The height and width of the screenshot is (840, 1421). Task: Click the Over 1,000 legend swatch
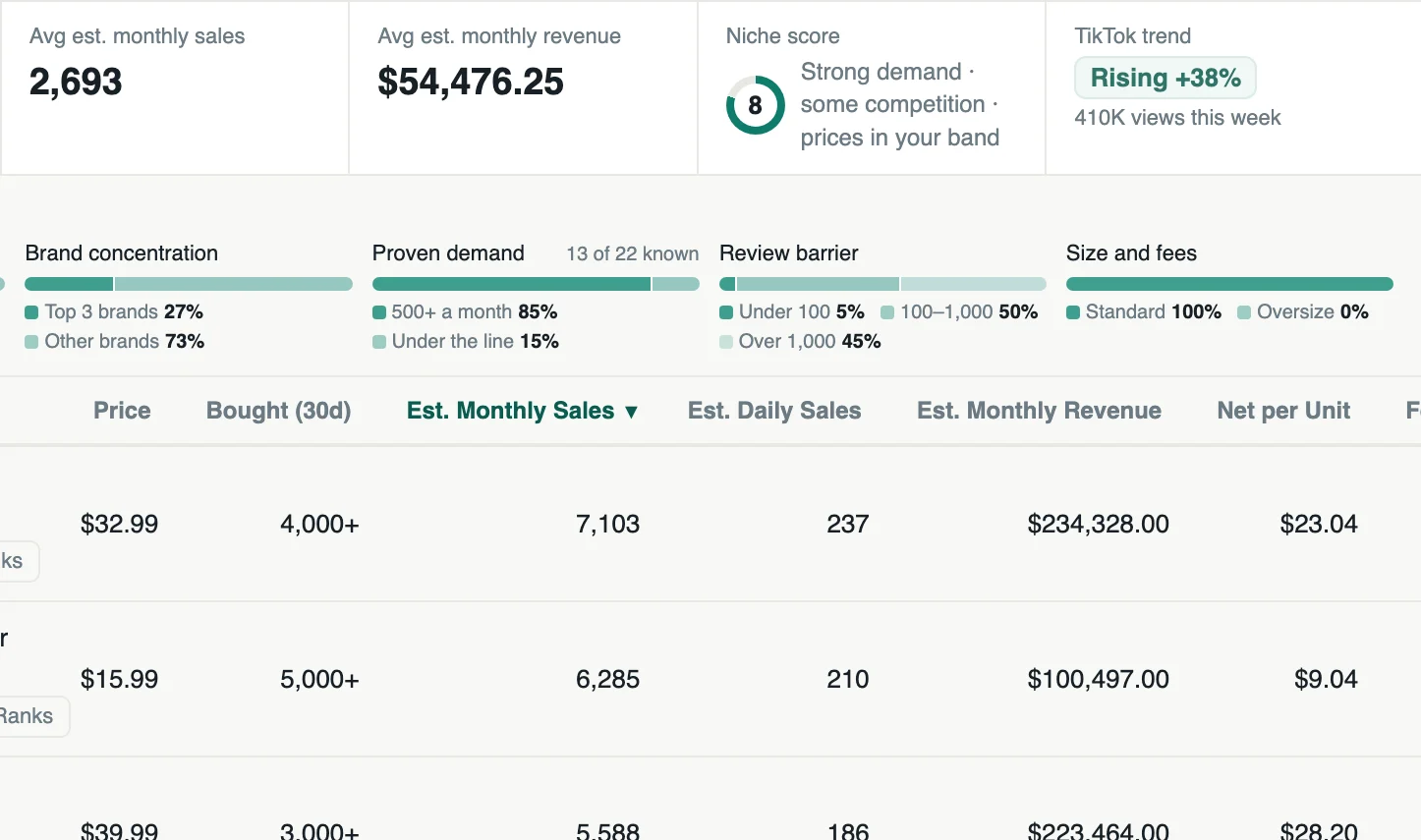click(726, 342)
